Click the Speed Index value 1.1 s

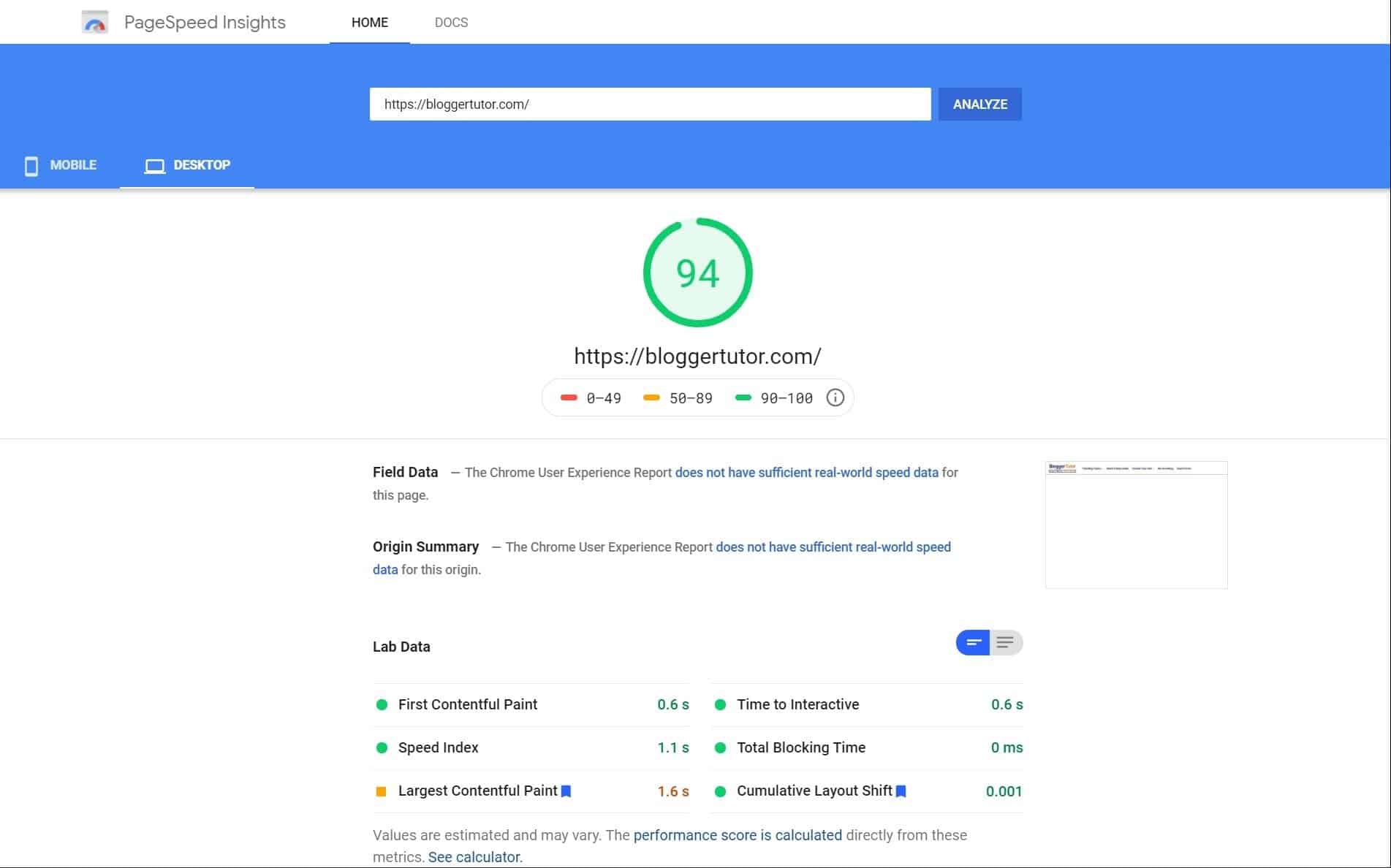673,747
